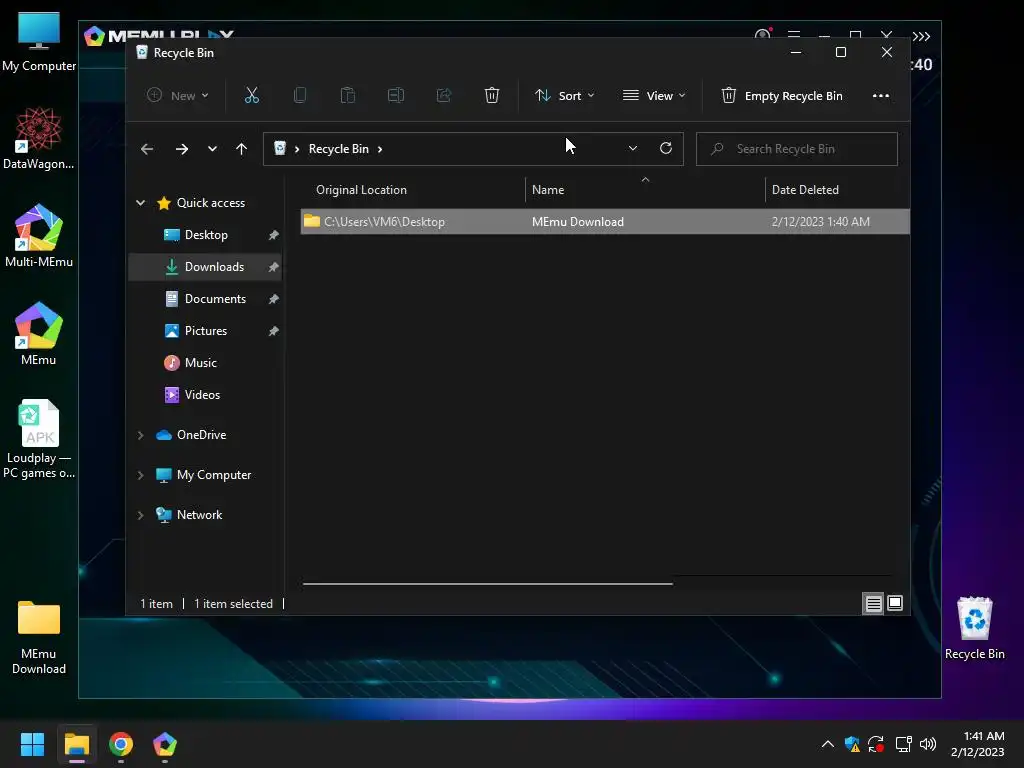Open the clock and date flyout
Screen dimensions: 1024x768
[978, 744]
